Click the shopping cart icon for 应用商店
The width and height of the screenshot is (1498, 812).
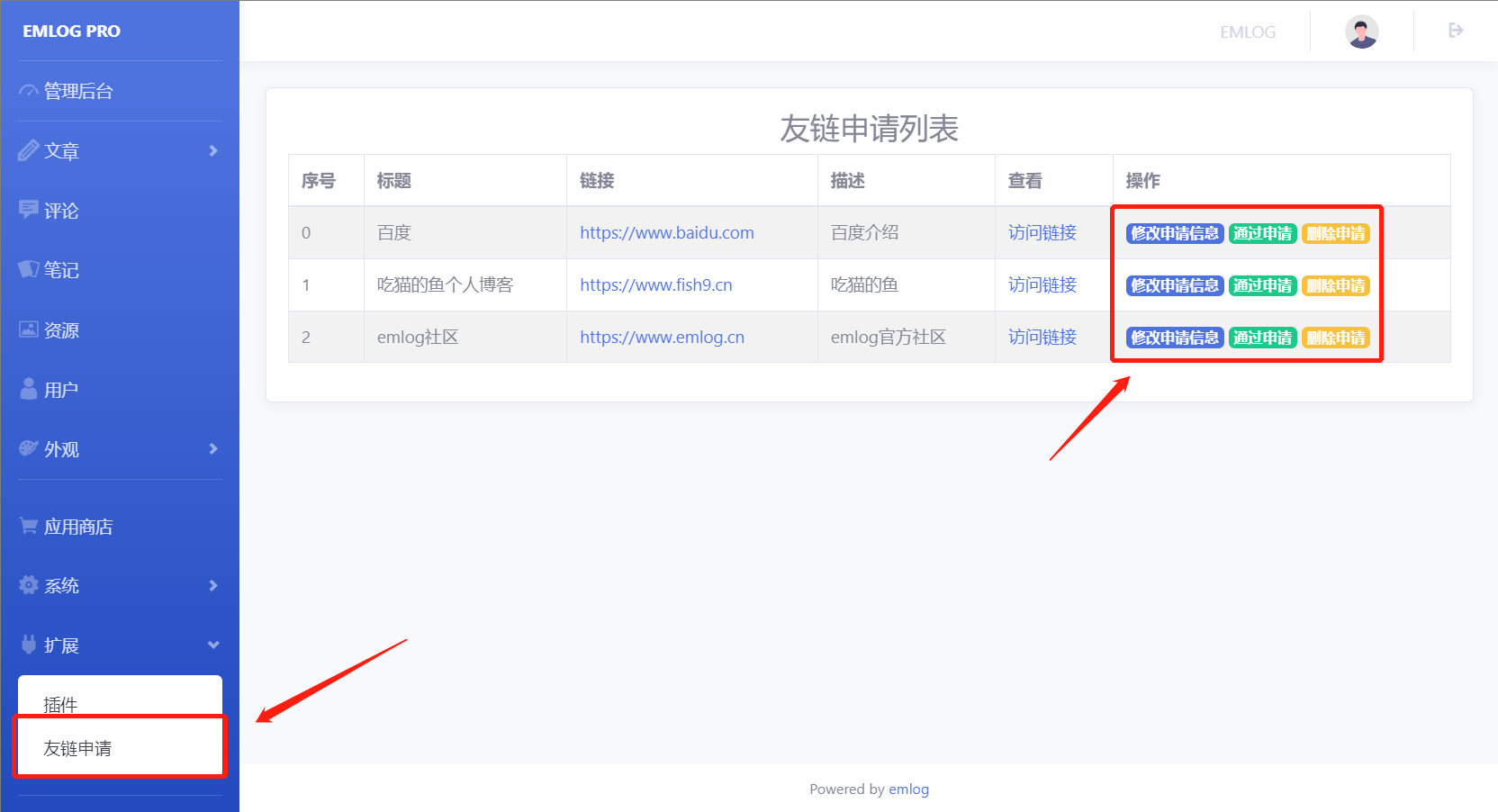29,526
